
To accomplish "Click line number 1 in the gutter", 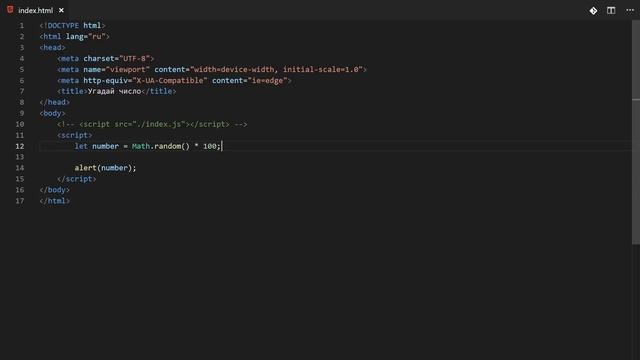I will [x=22, y=25].
